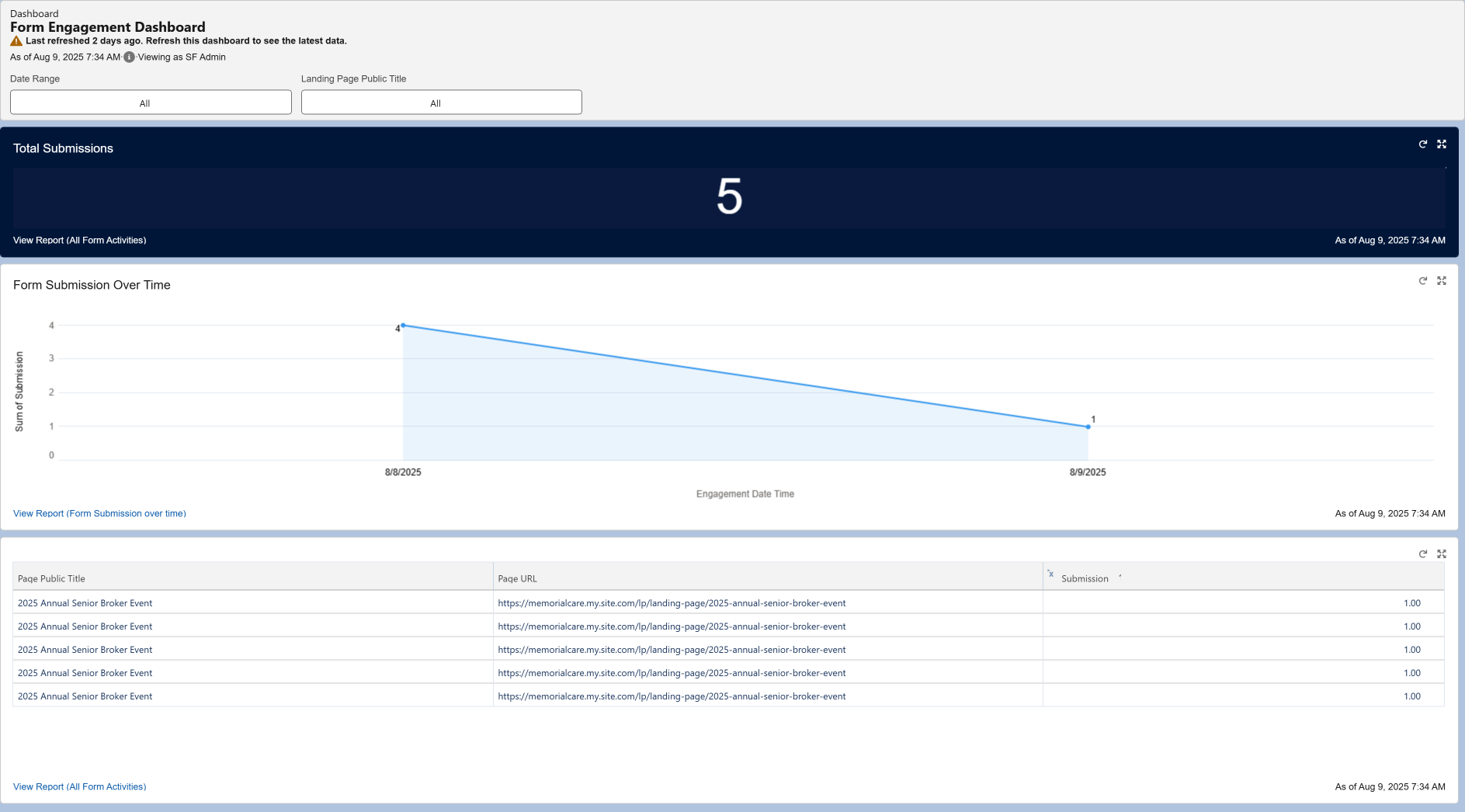Viewport: 1465px width, 812px height.
Task: Refresh the Total Submissions widget
Action: [x=1423, y=144]
